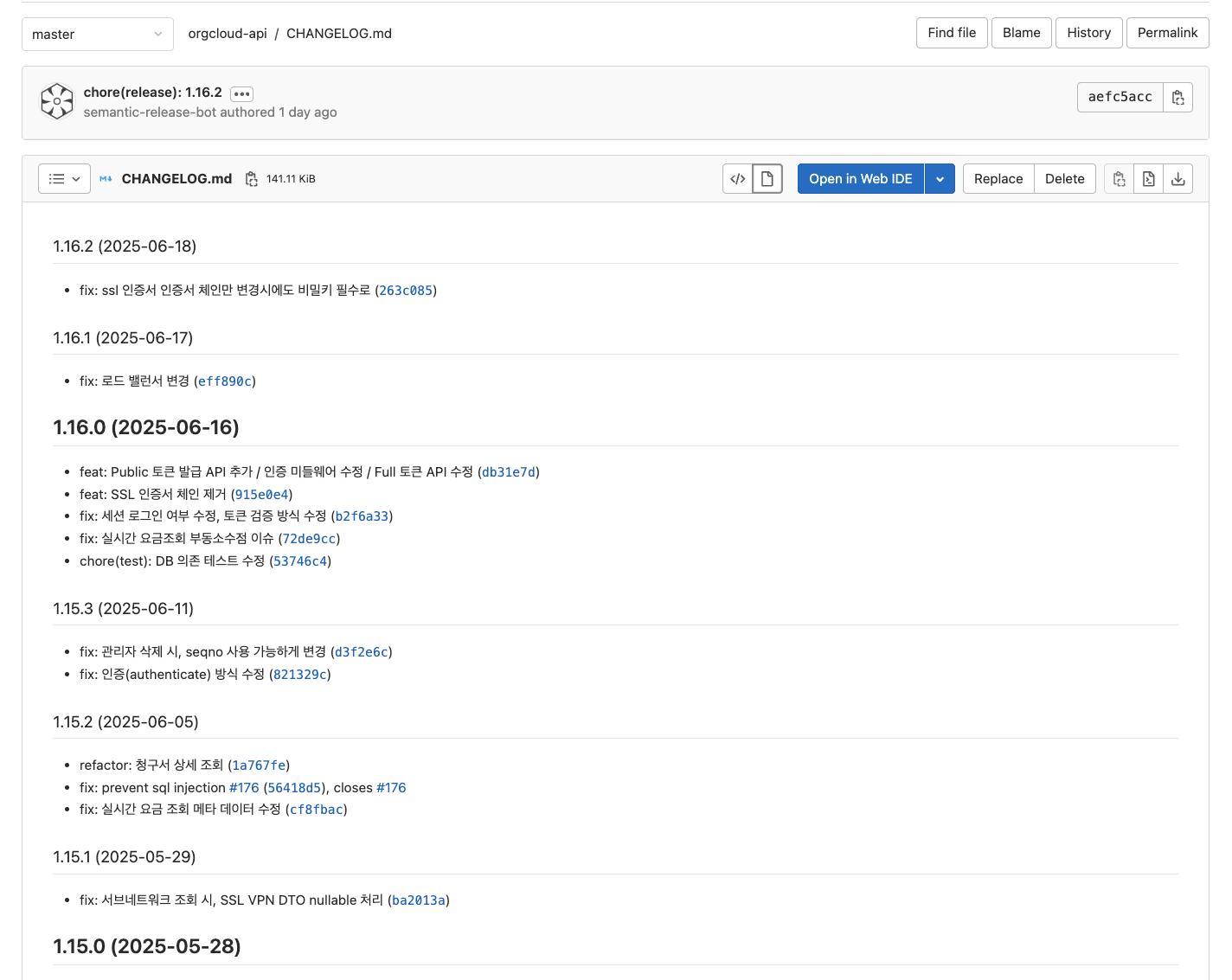Copy the file contents

point(1119,179)
